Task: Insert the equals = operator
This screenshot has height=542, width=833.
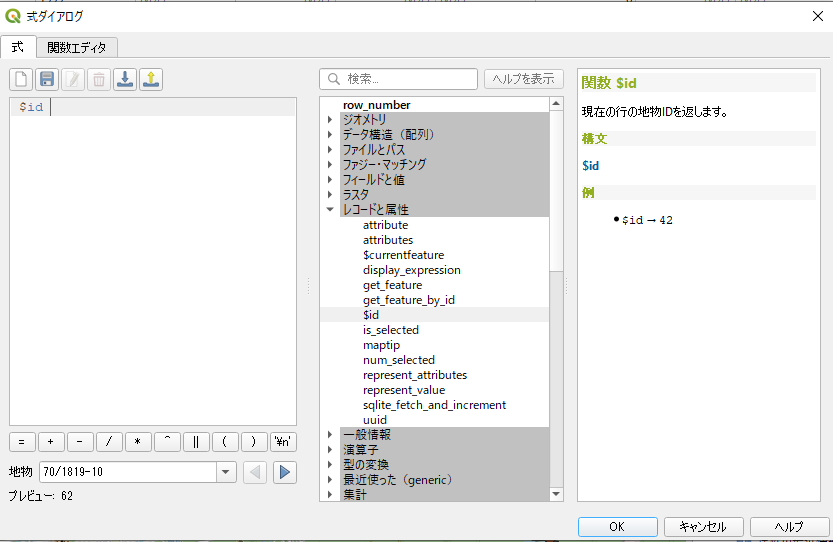Action: point(22,441)
